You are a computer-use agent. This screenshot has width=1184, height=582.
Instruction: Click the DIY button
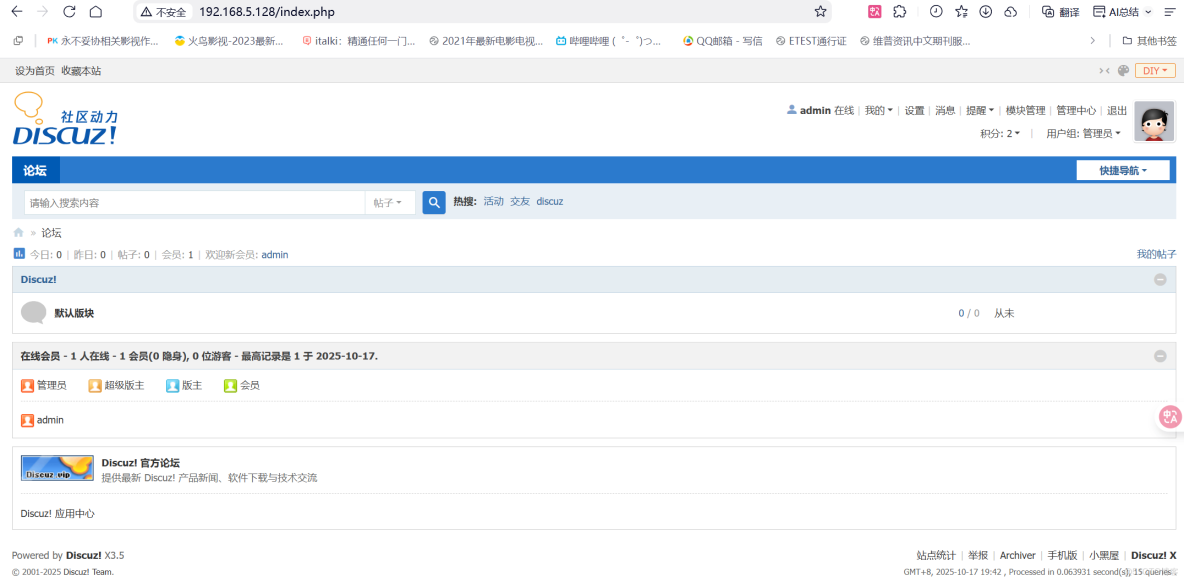tap(1157, 70)
